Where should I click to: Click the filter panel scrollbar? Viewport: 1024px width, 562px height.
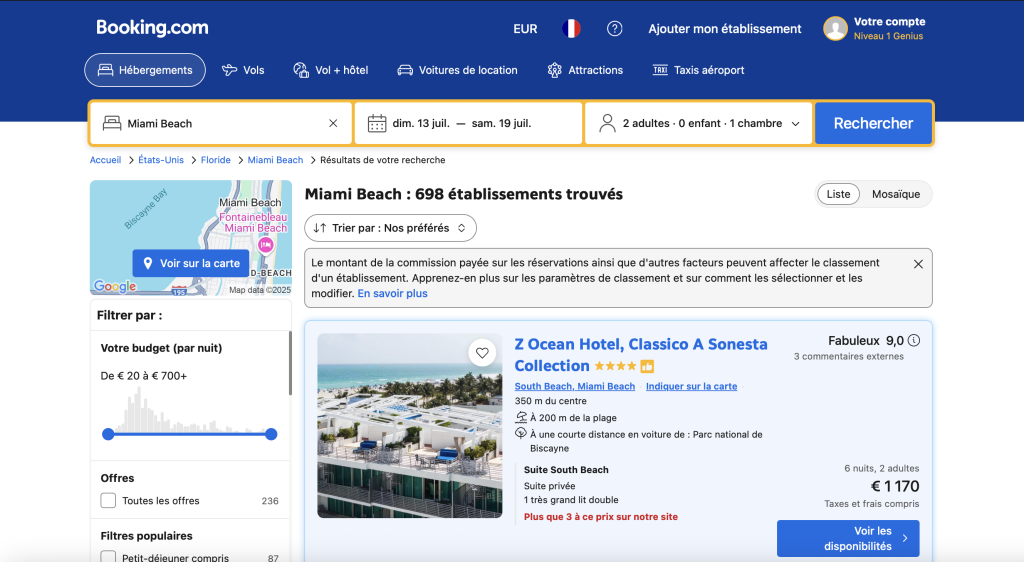click(x=290, y=363)
